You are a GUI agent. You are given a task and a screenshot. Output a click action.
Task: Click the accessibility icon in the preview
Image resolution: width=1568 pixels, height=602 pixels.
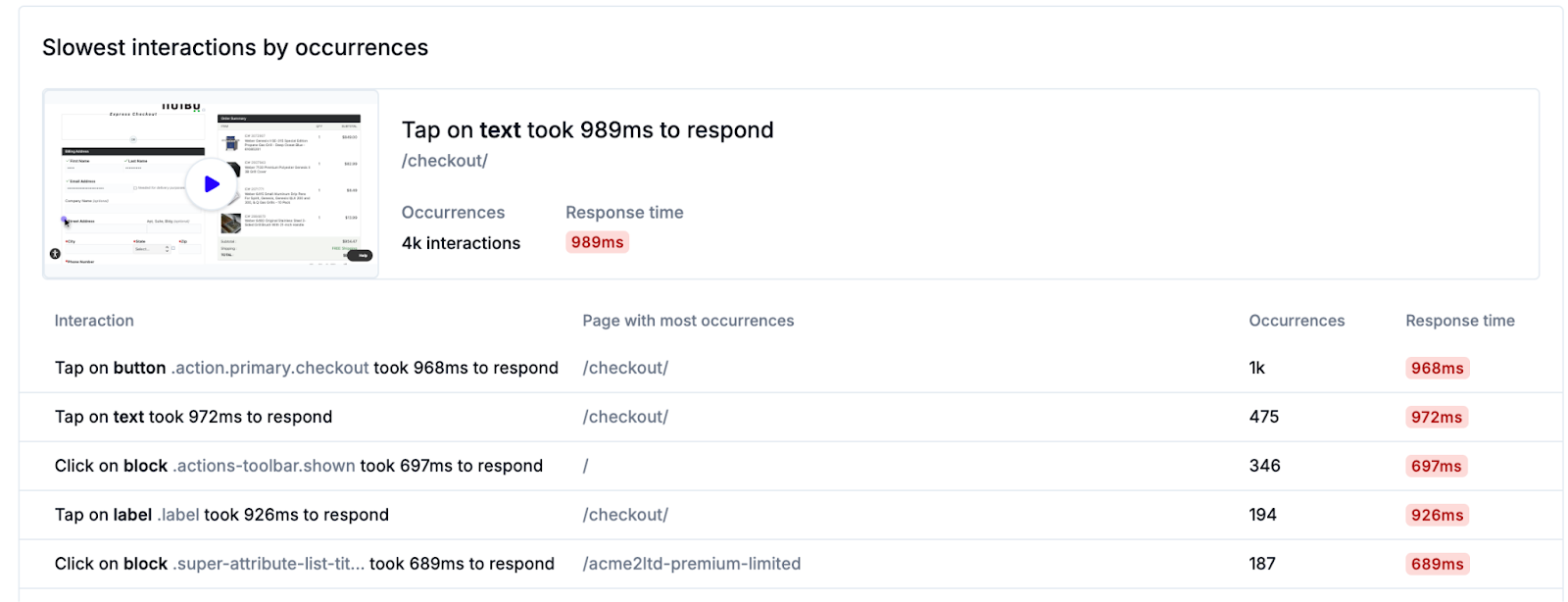tap(55, 254)
